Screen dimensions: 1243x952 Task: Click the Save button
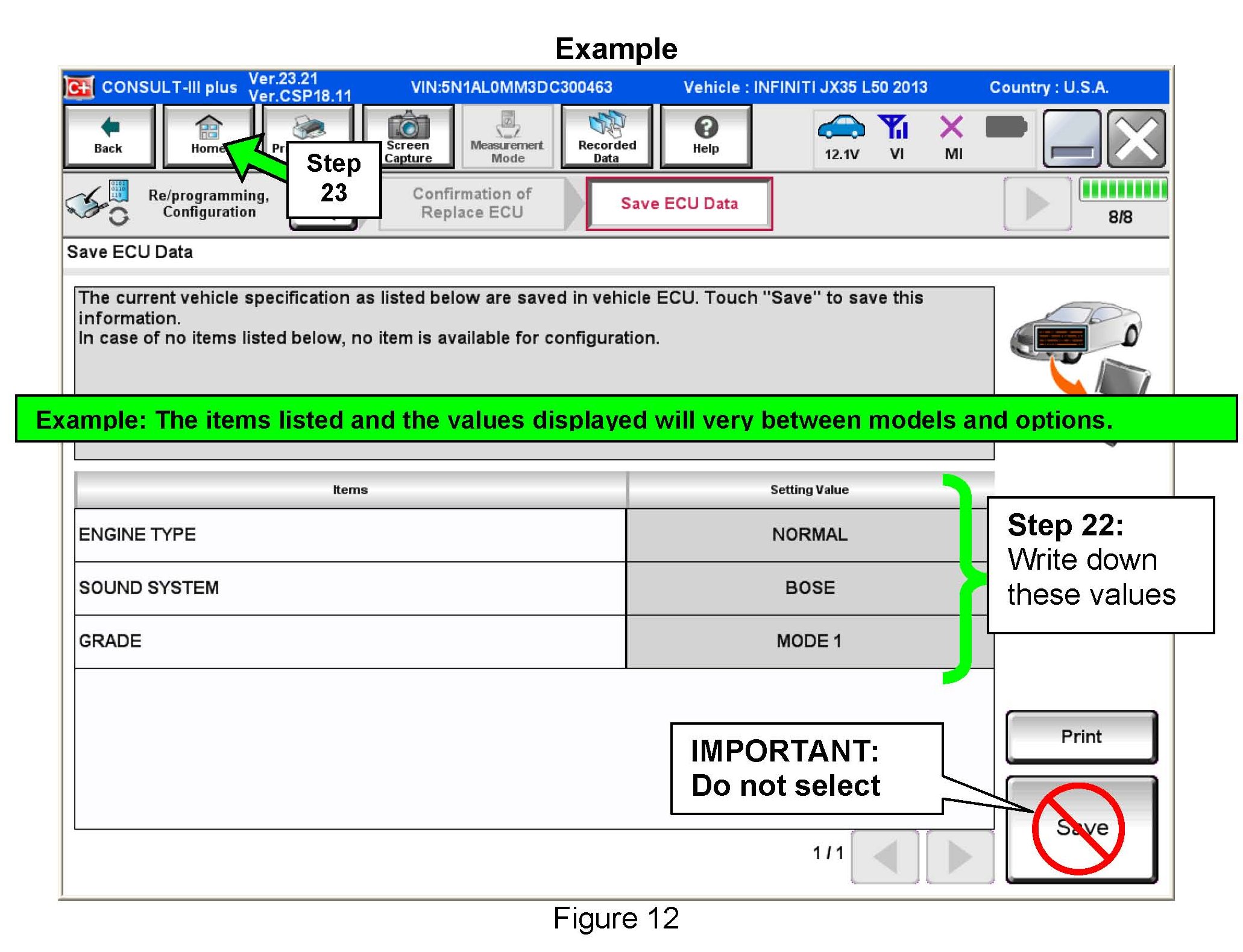tap(1081, 829)
